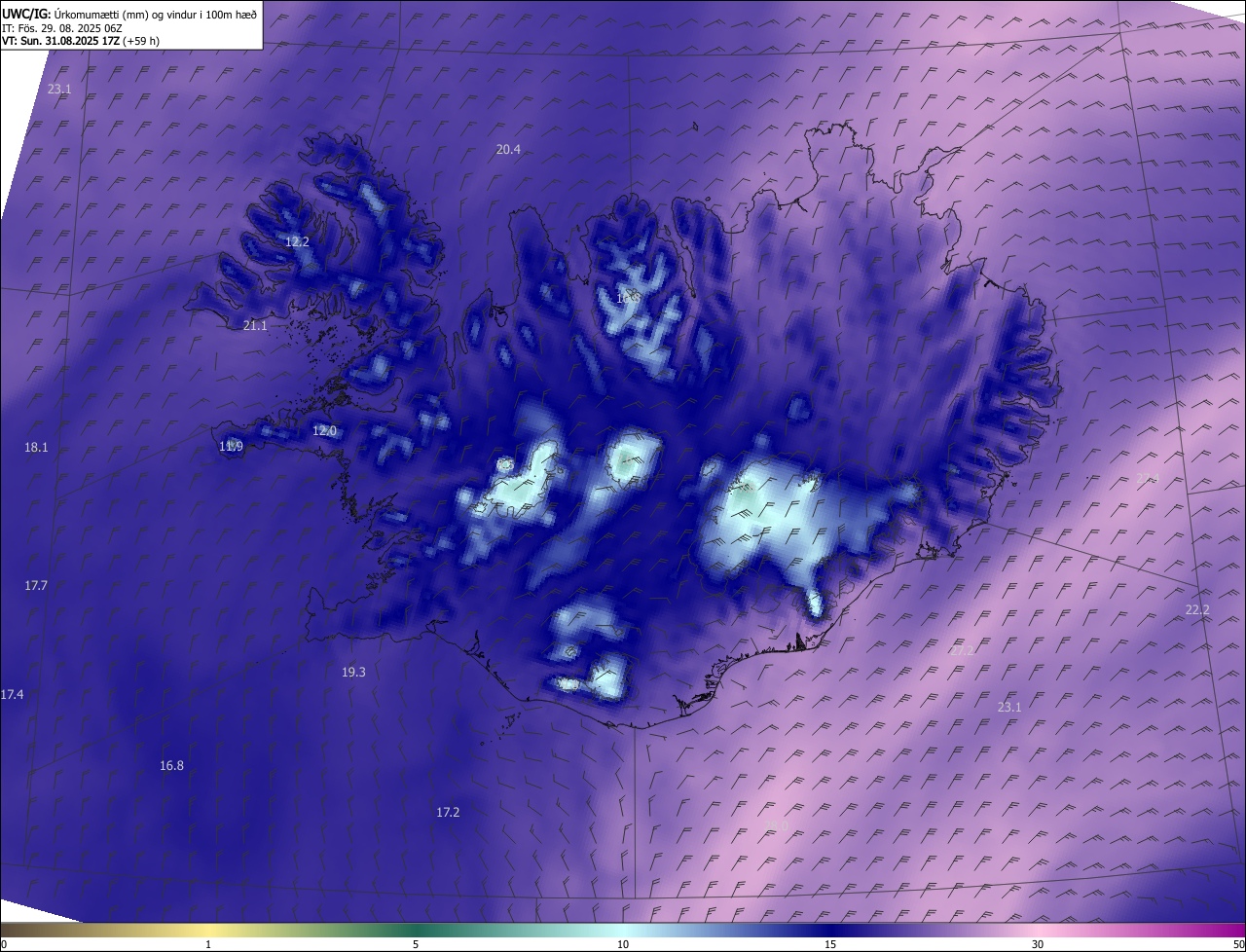Click the '1' tick on the colour scale

point(208,944)
